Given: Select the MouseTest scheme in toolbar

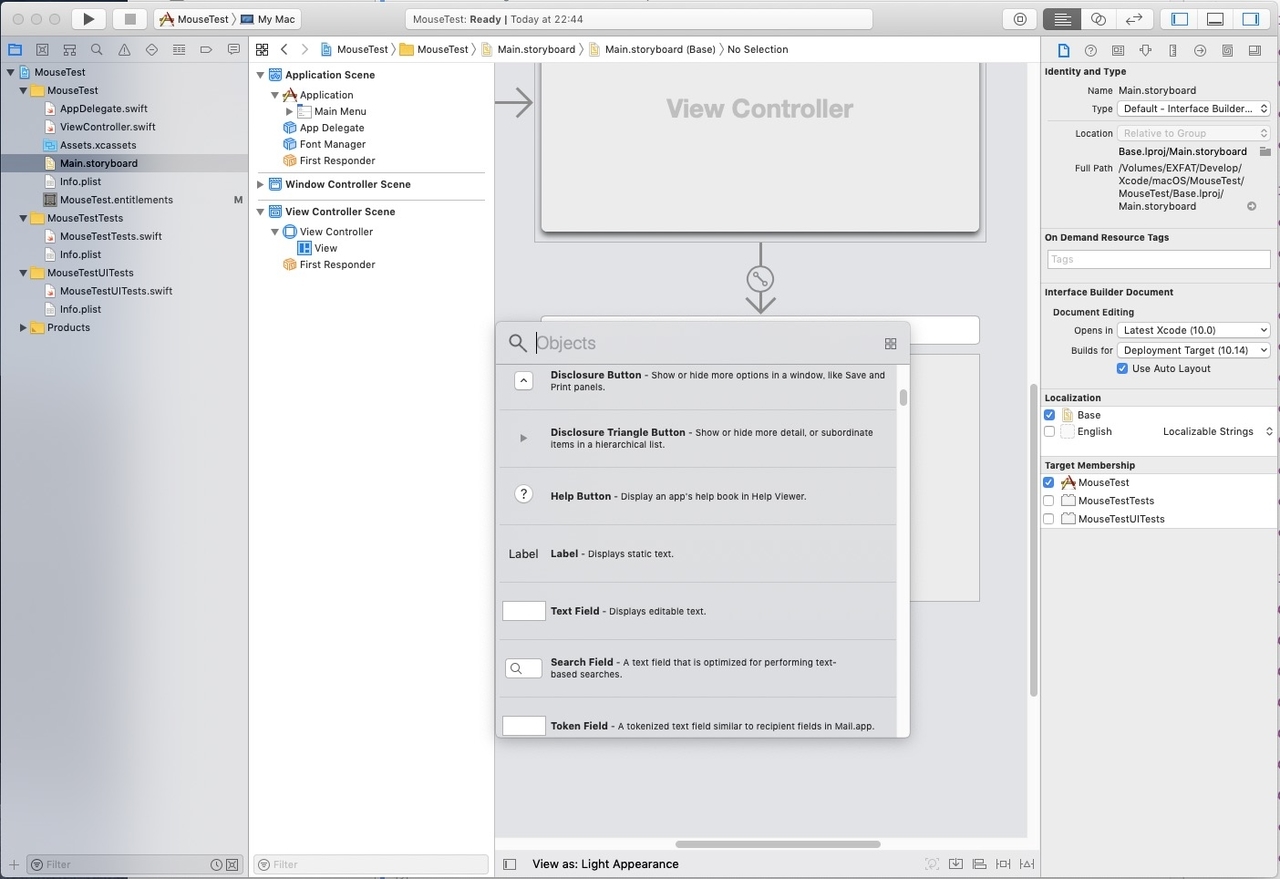Looking at the screenshot, I should click(x=194, y=19).
